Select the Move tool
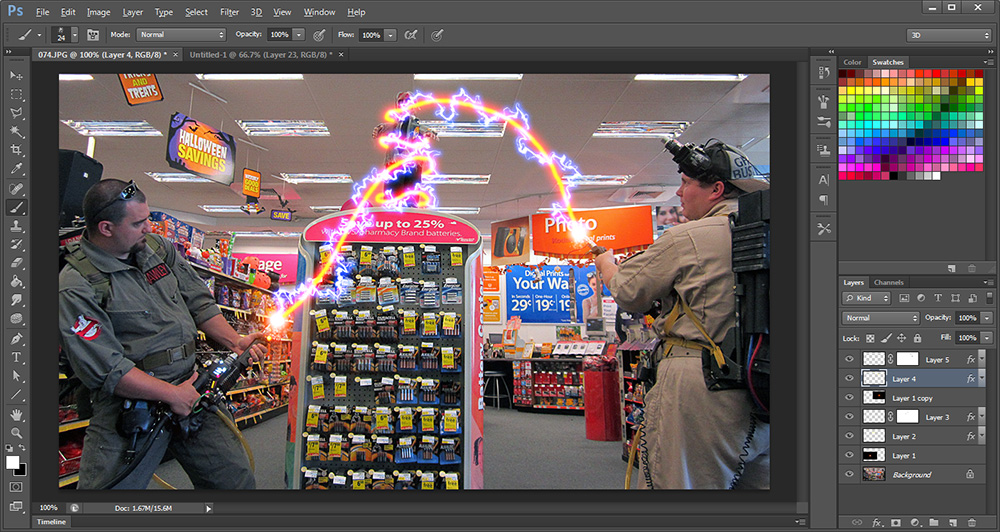Screen dimensions: 1000x532 [17, 76]
